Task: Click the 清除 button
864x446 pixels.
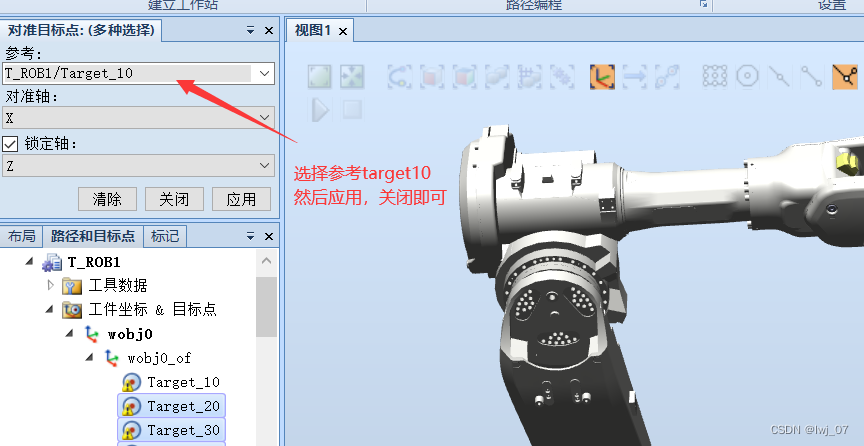Action: 107,199
